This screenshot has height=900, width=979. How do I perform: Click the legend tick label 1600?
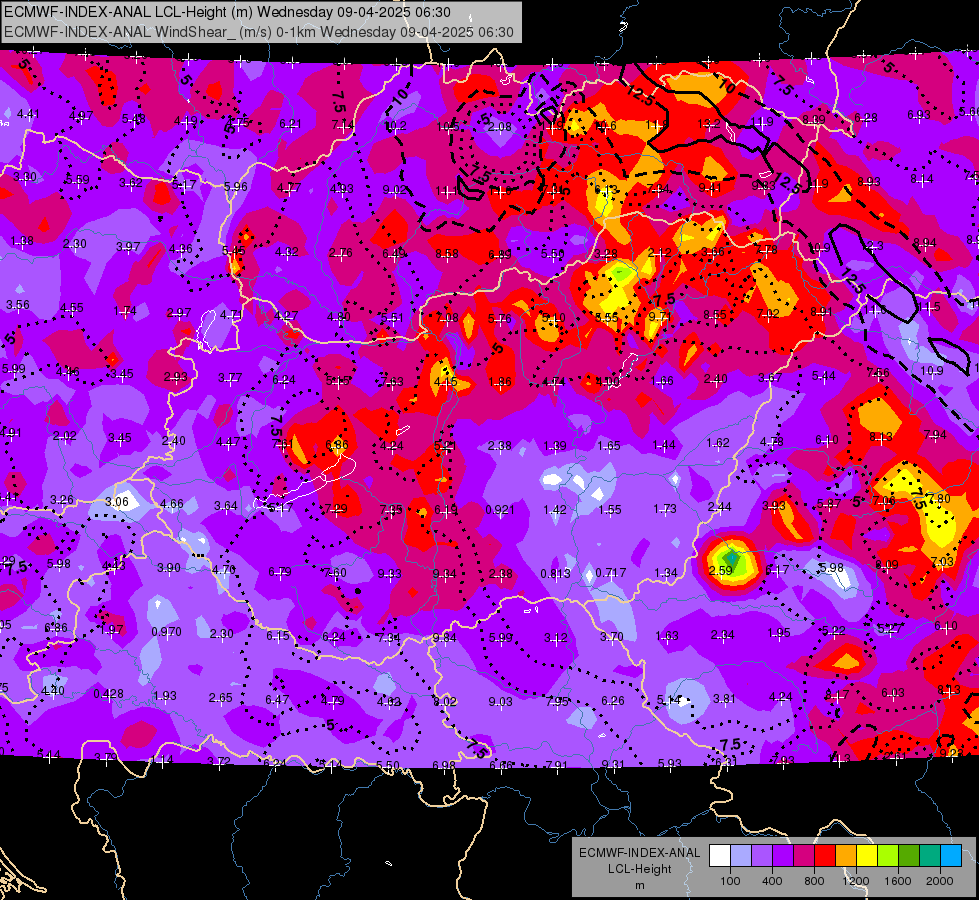(898, 881)
